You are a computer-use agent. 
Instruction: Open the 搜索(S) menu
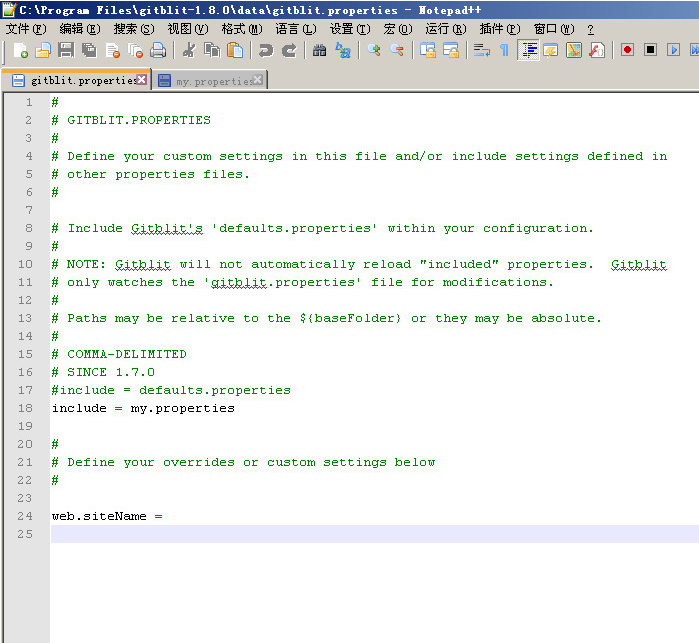point(134,29)
